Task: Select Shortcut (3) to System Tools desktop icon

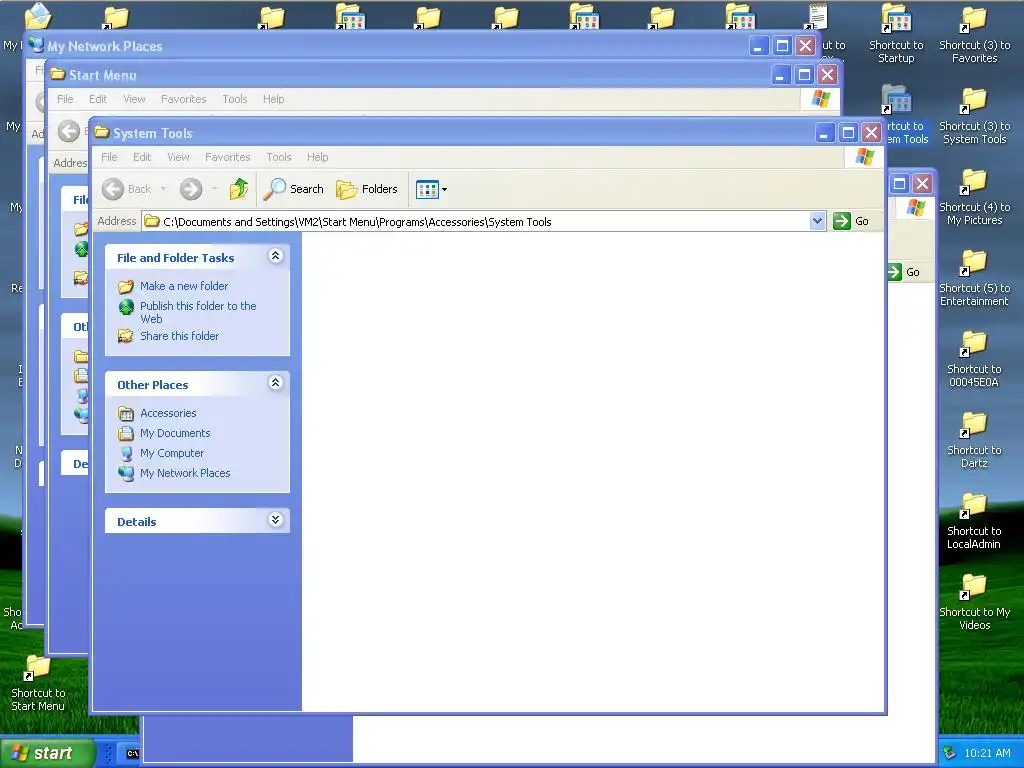Action: [x=974, y=116]
